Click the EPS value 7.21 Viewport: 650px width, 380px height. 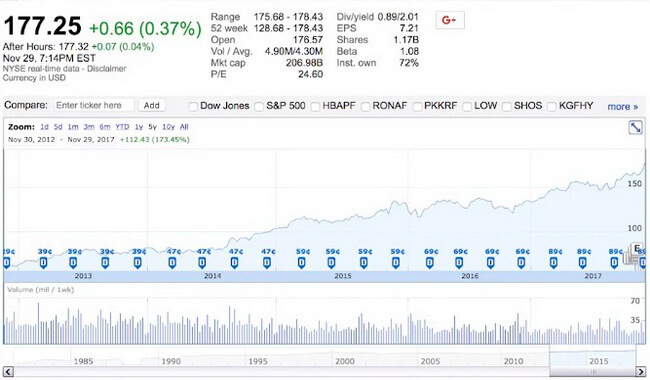pyautogui.click(x=409, y=28)
